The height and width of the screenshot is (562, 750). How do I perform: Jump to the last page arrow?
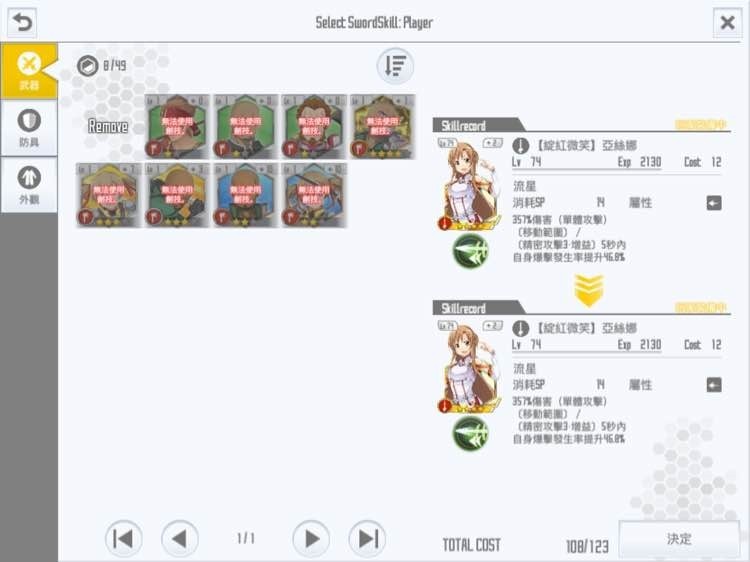367,539
